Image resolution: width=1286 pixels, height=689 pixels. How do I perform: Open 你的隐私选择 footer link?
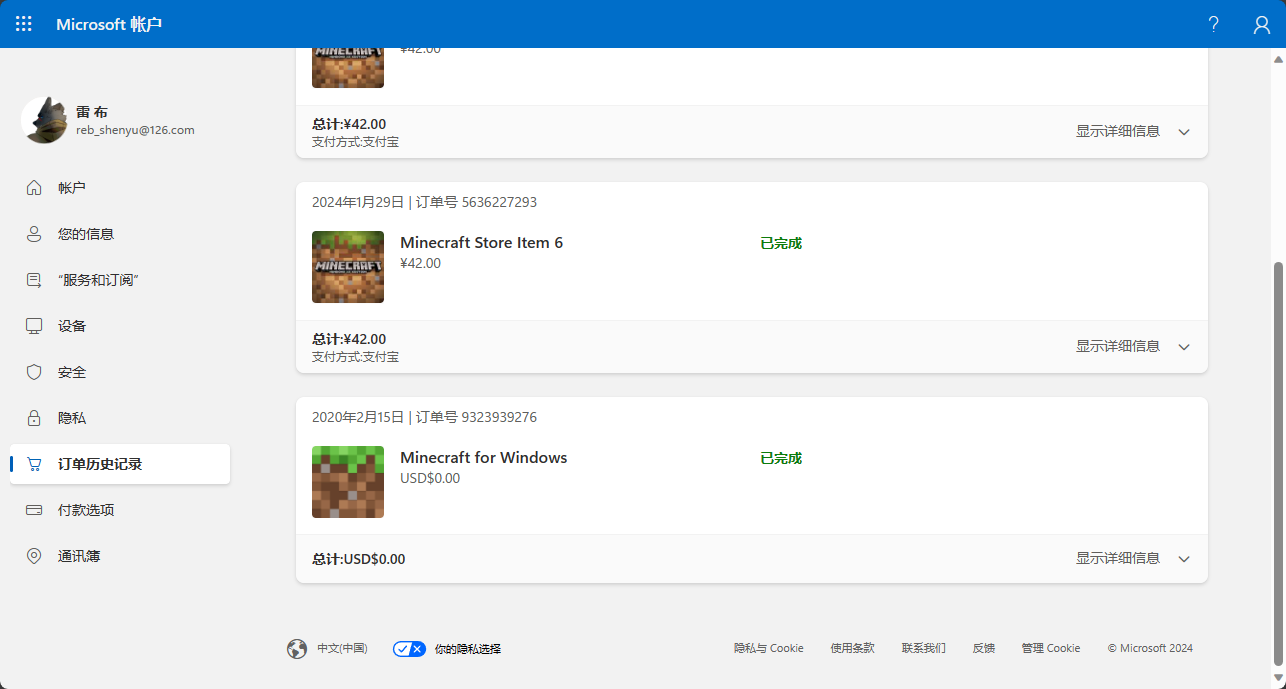pos(467,649)
